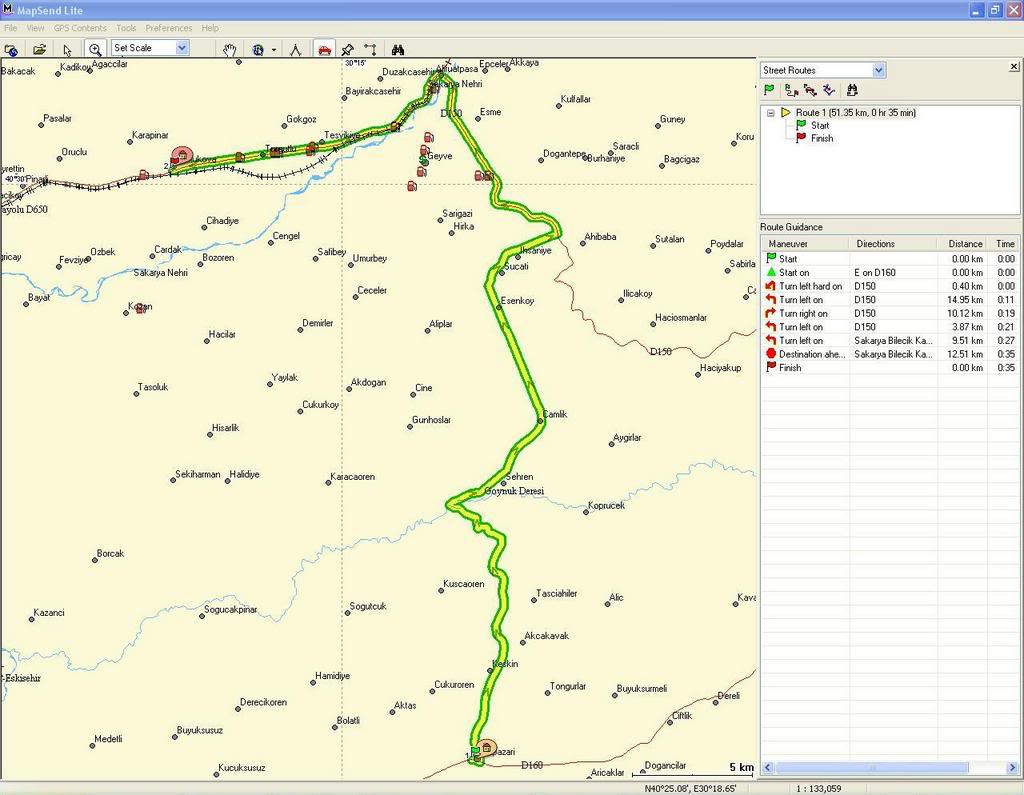Open binoculars search in main toolbar

point(398,49)
